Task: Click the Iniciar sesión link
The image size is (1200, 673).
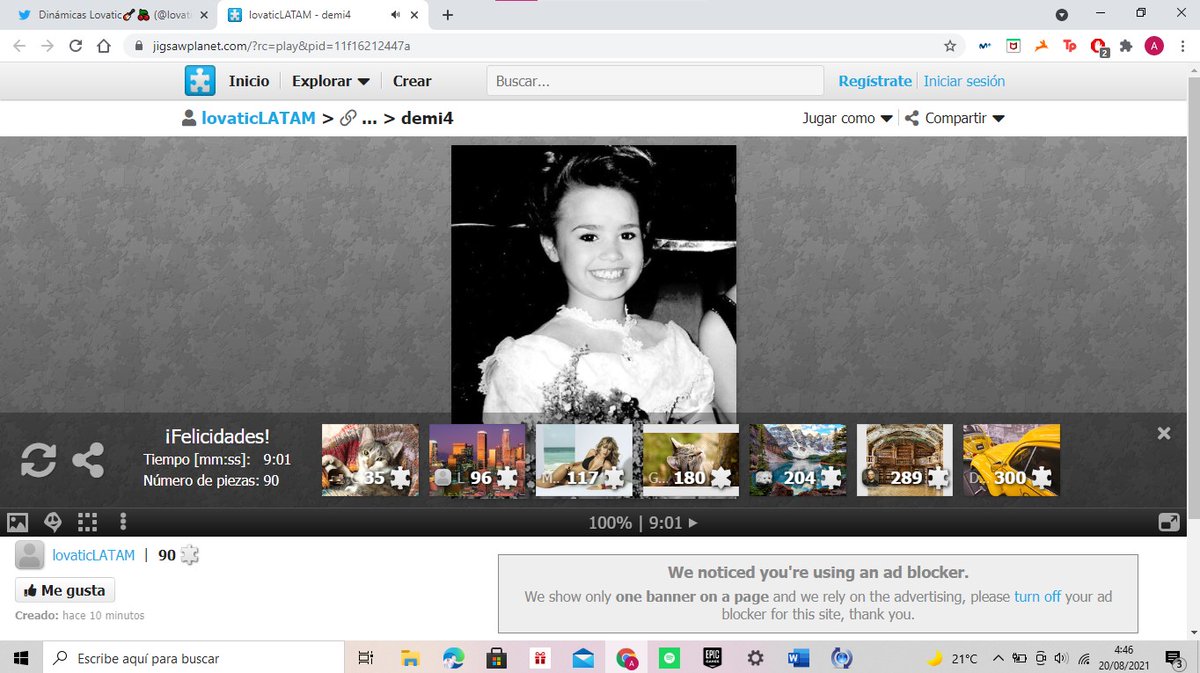Action: pyautogui.click(x=964, y=81)
